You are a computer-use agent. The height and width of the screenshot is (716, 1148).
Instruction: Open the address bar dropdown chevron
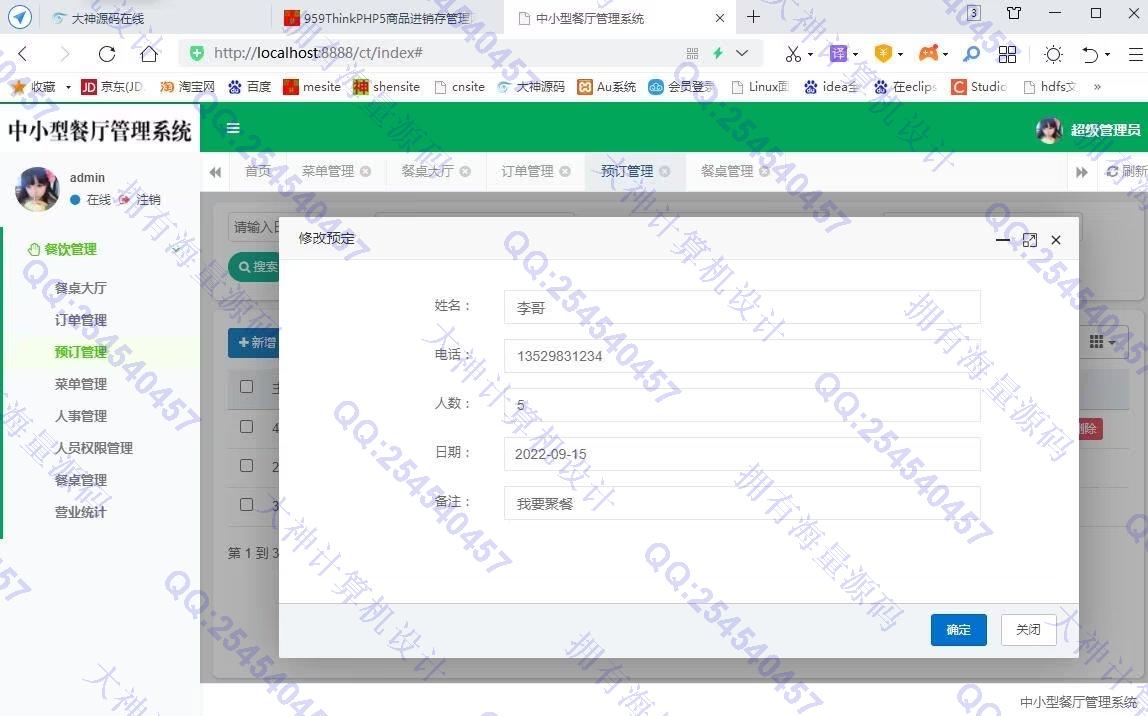pyautogui.click(x=742, y=53)
